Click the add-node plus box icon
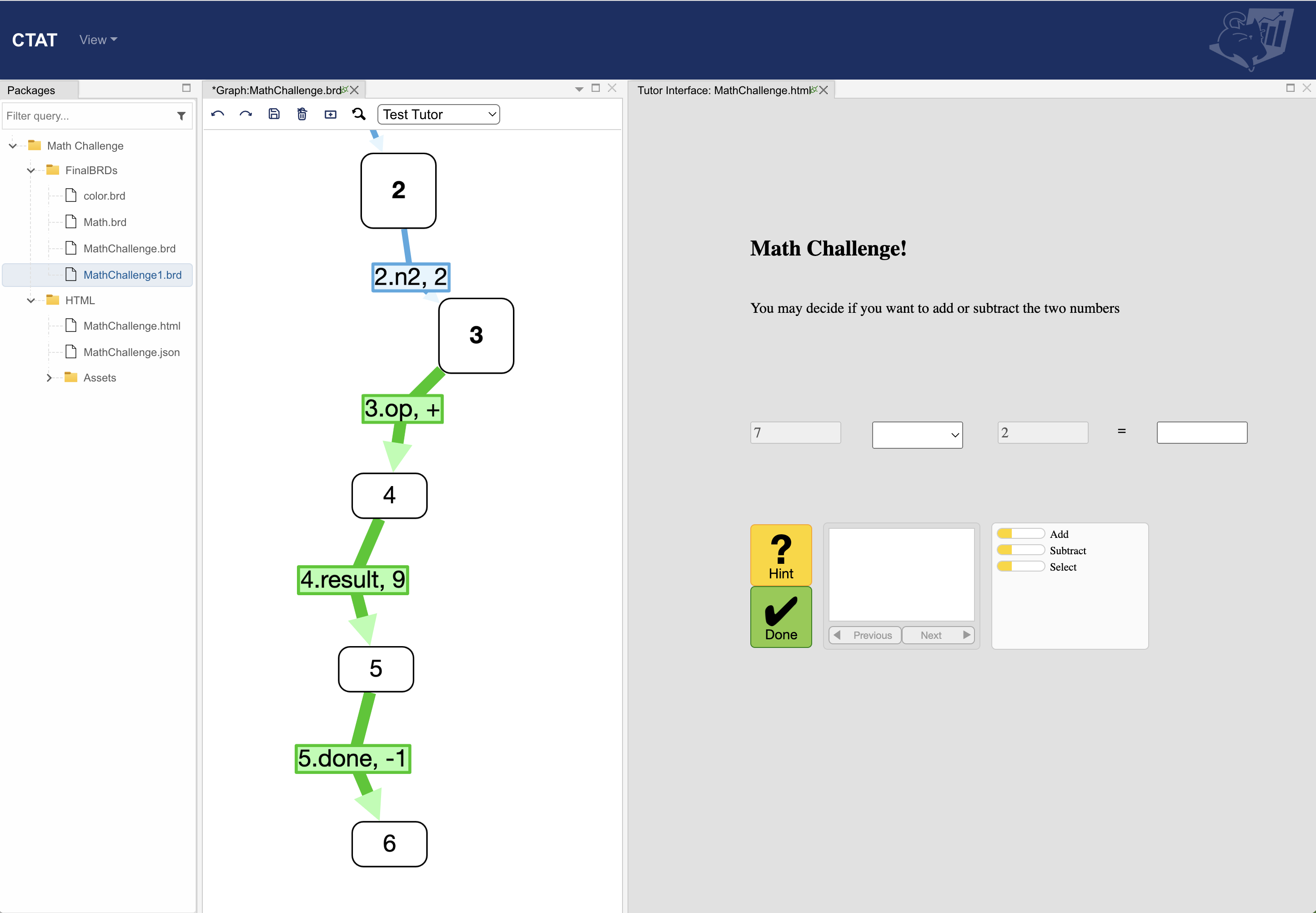This screenshot has width=1316, height=913. [x=330, y=115]
